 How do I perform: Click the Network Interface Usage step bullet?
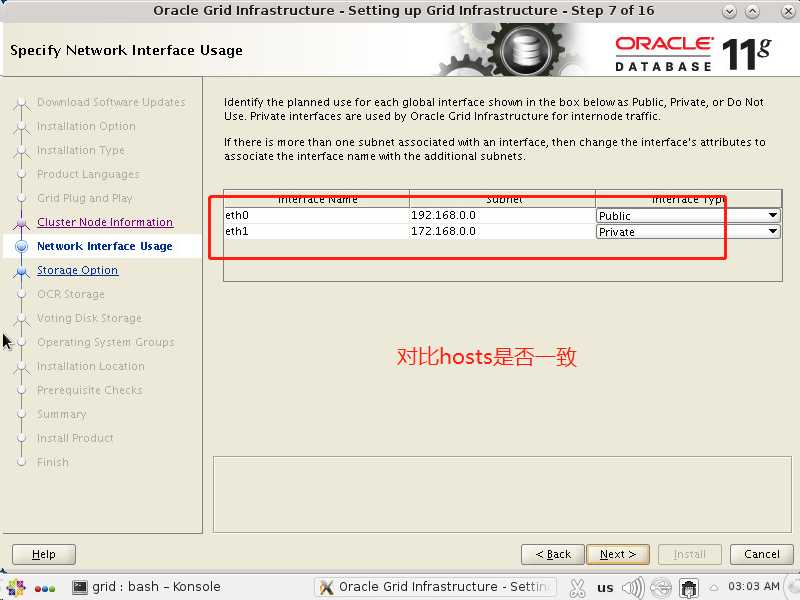tap(21, 246)
